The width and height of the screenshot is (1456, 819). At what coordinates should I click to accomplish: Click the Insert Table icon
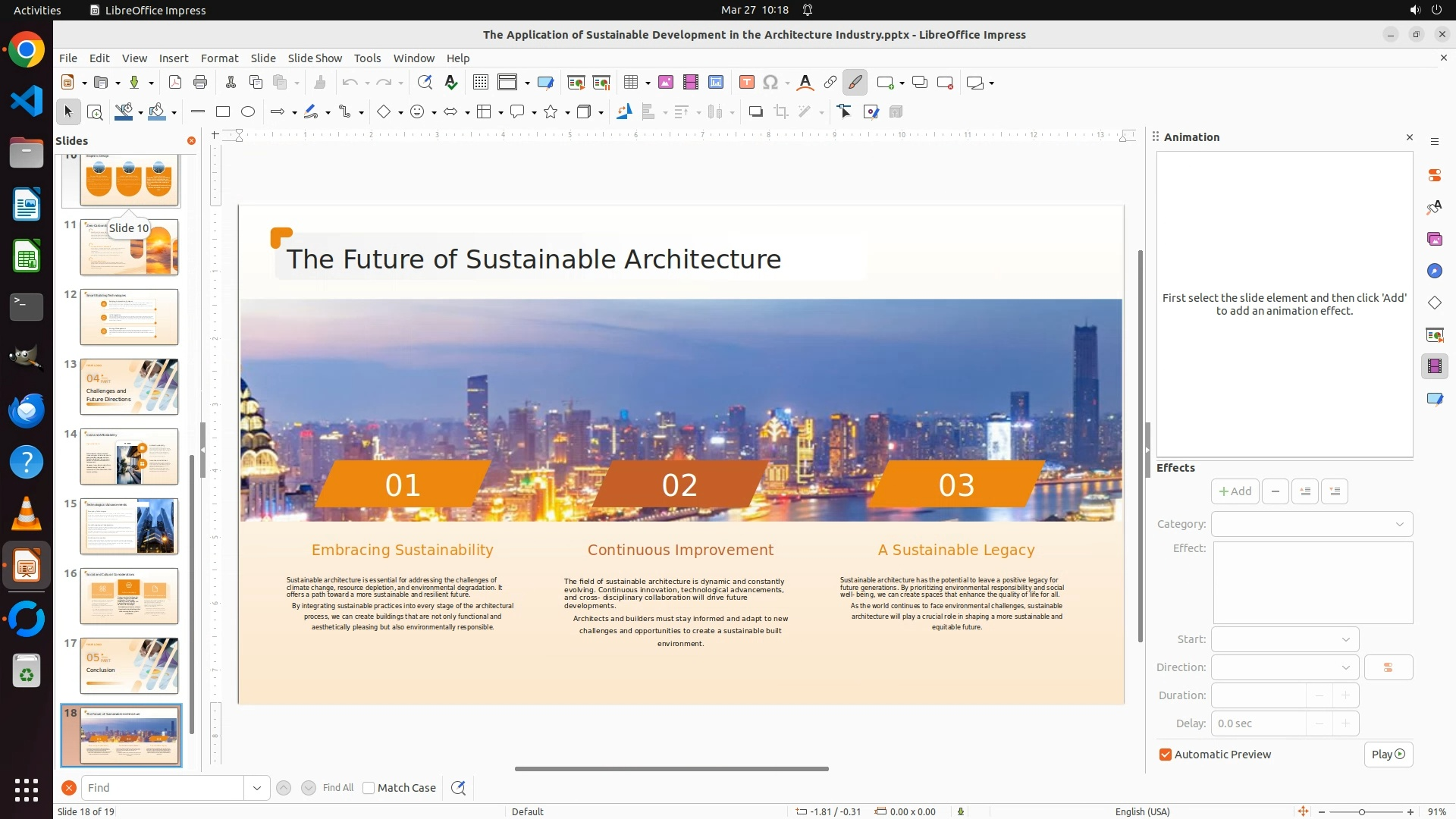point(630,83)
